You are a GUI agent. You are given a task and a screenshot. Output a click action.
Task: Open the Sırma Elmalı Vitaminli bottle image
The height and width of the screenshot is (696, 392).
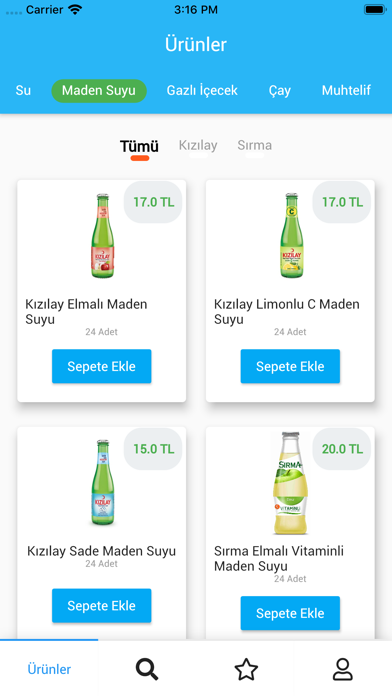pyautogui.click(x=290, y=483)
